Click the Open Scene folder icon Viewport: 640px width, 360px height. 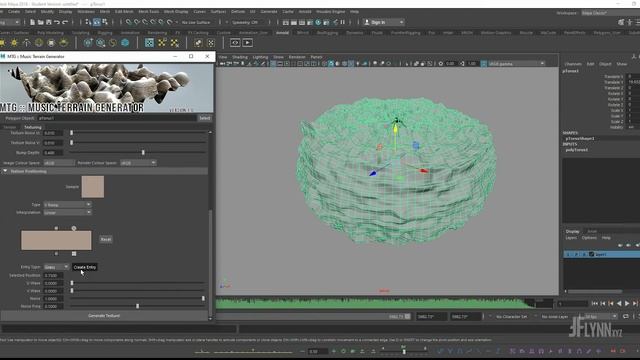pyautogui.click(x=40, y=22)
